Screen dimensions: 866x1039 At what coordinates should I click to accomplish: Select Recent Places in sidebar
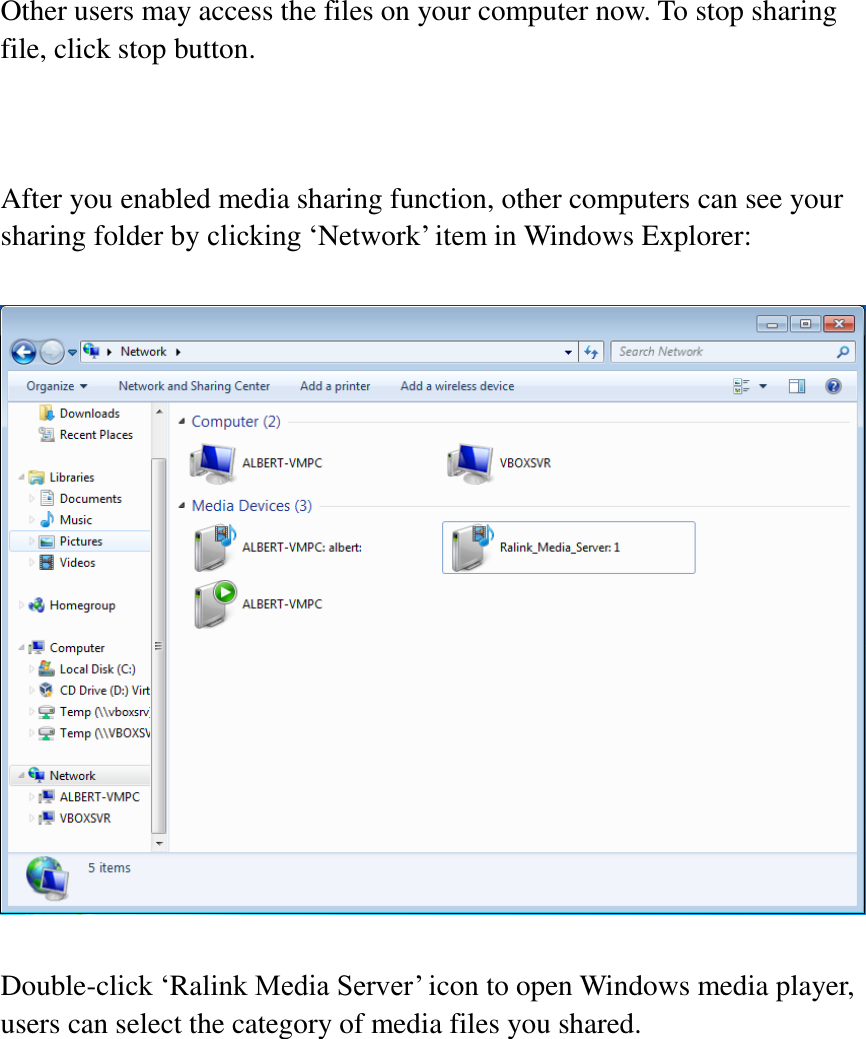click(x=86, y=435)
